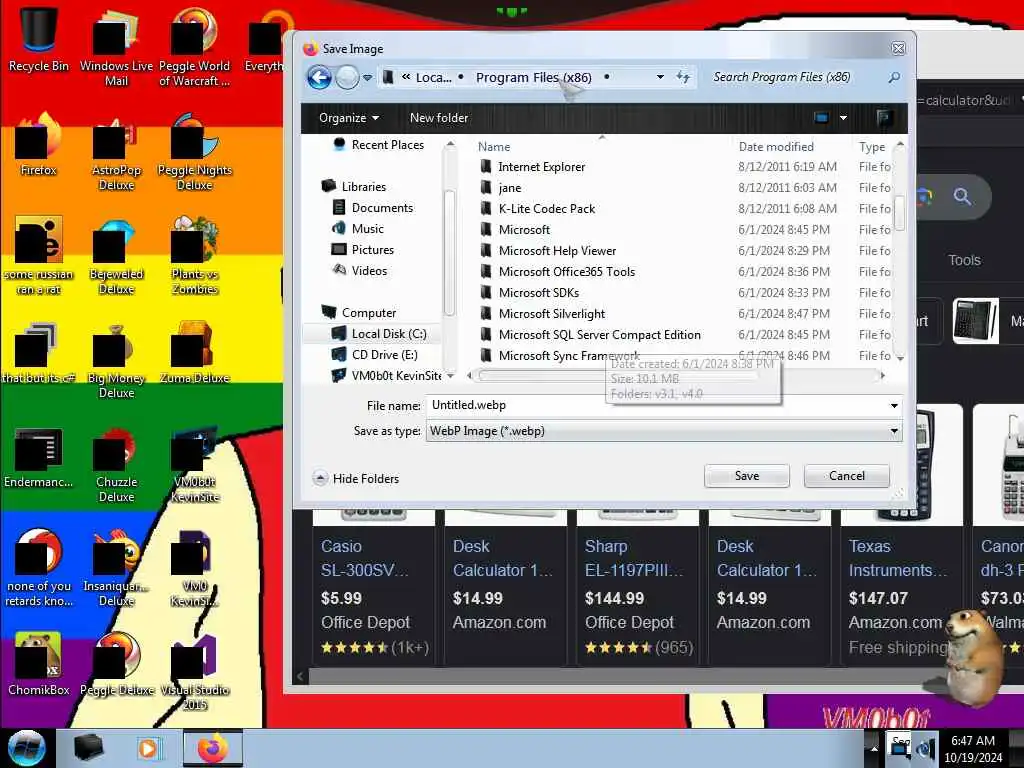Open the Organize menu

[349, 118]
